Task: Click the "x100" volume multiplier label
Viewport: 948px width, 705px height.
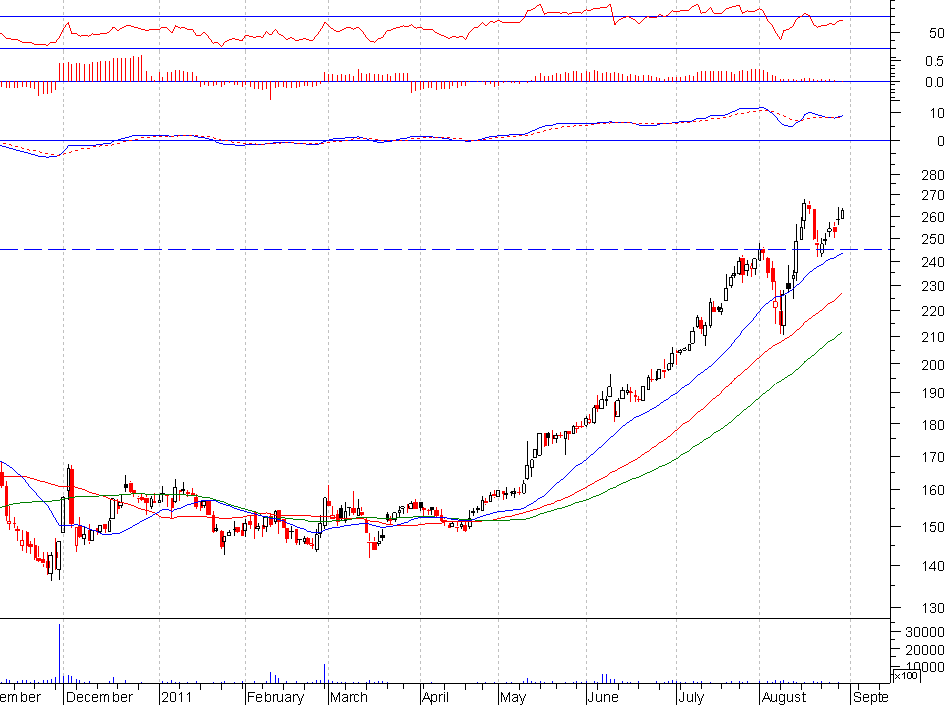Action: point(906,675)
